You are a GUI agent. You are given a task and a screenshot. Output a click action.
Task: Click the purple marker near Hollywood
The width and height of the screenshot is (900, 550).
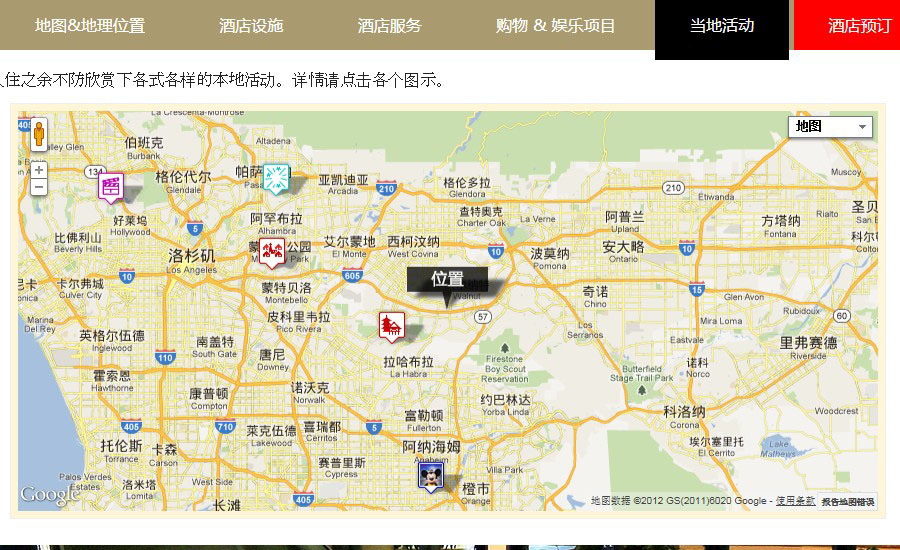(110, 187)
